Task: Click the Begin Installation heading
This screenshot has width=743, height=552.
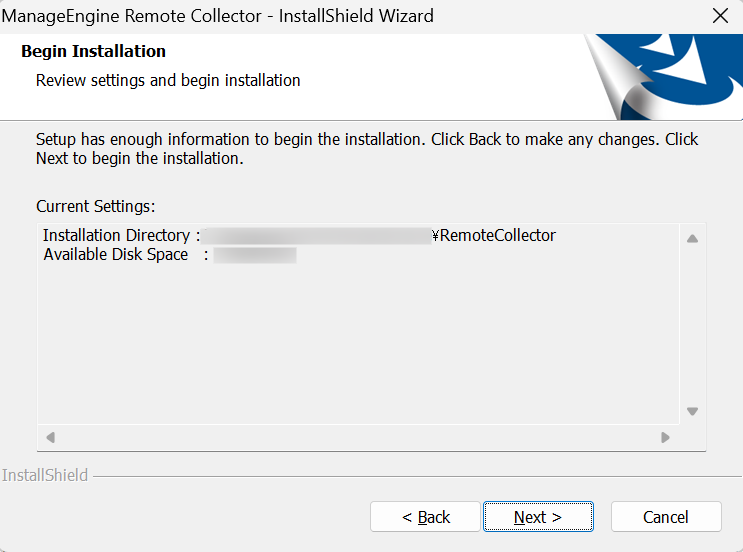Action: point(93,51)
